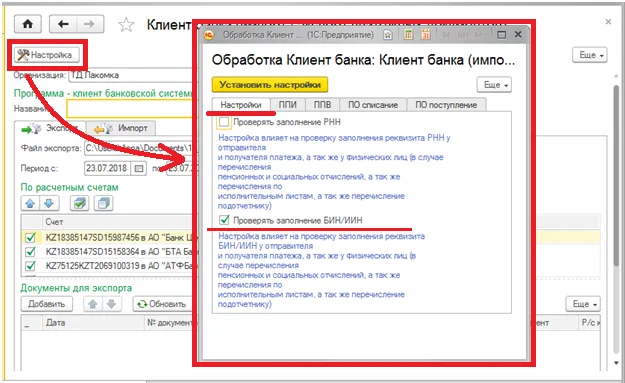
Task: Move document down in export list
Action: click(x=111, y=304)
